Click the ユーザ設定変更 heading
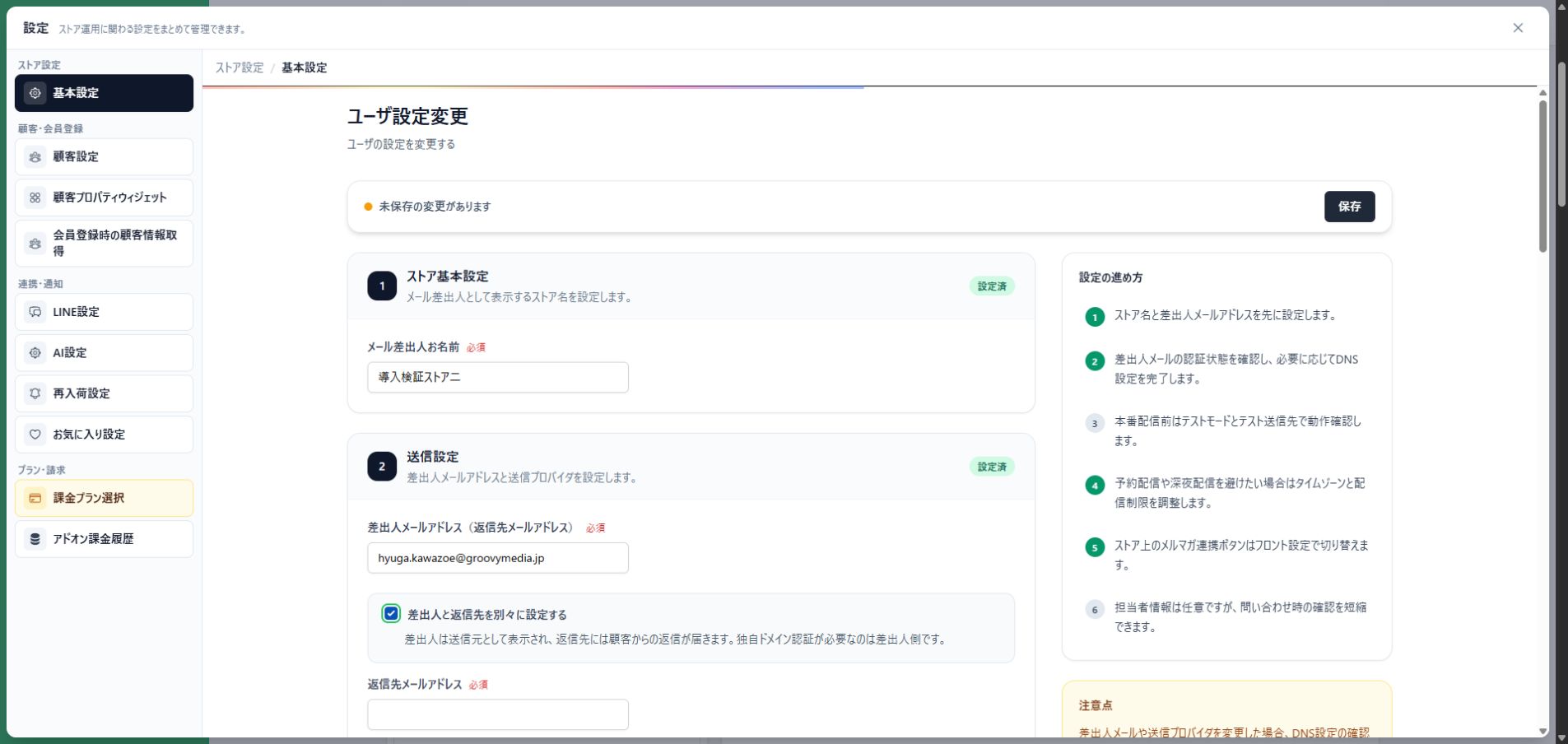Screen dimensions: 1568x744 tap(407, 116)
